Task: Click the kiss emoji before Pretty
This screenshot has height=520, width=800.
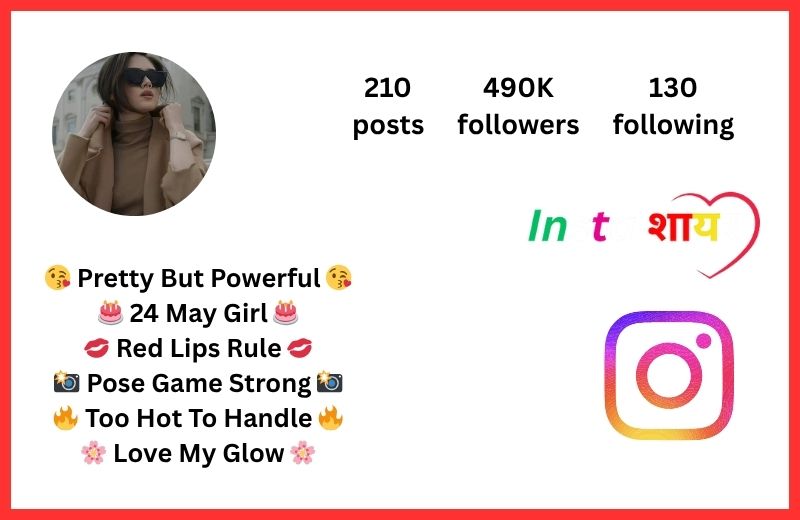Action: click(58, 278)
